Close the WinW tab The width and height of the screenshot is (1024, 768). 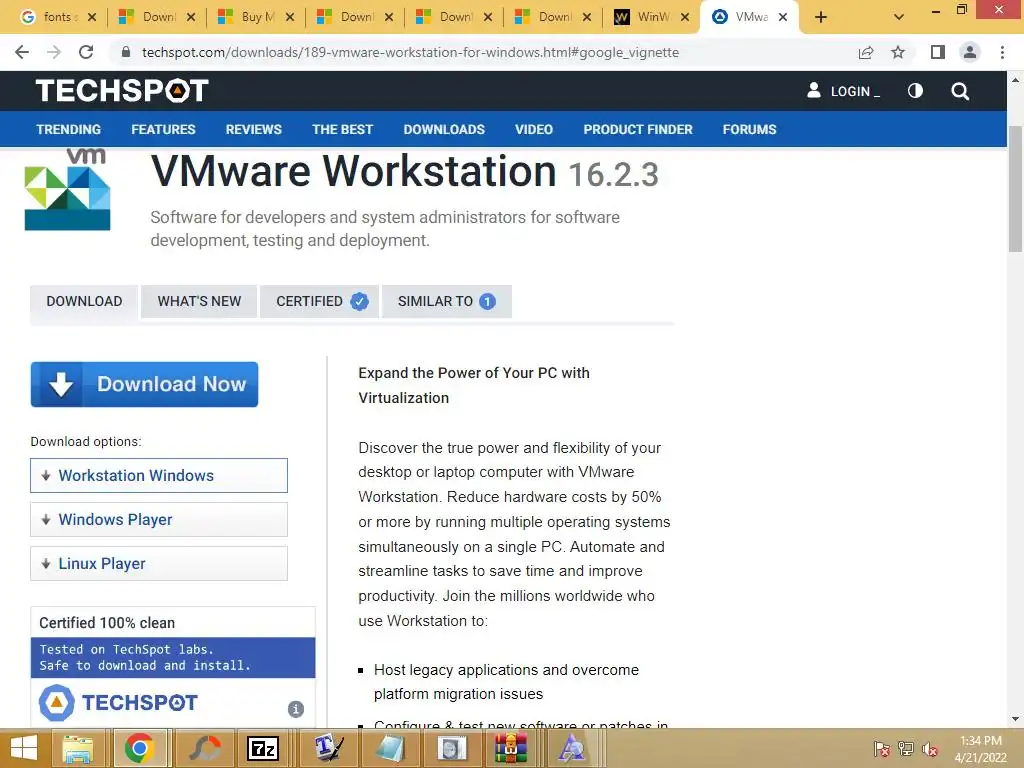coord(685,17)
